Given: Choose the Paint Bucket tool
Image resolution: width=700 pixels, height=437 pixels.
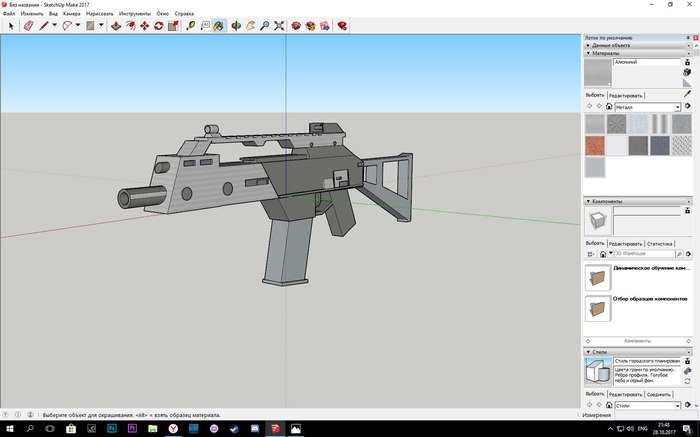Looking at the screenshot, I should [219, 26].
